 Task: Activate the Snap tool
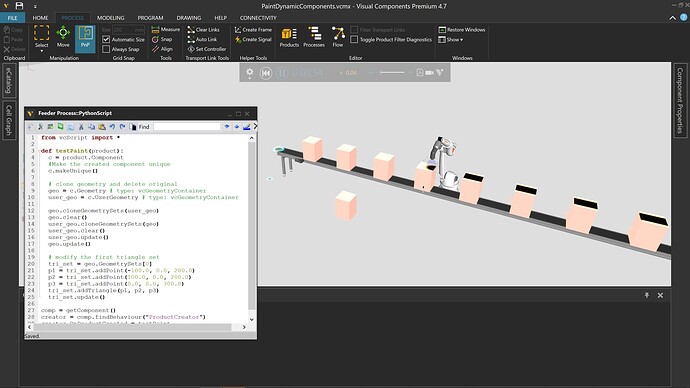tap(162, 39)
